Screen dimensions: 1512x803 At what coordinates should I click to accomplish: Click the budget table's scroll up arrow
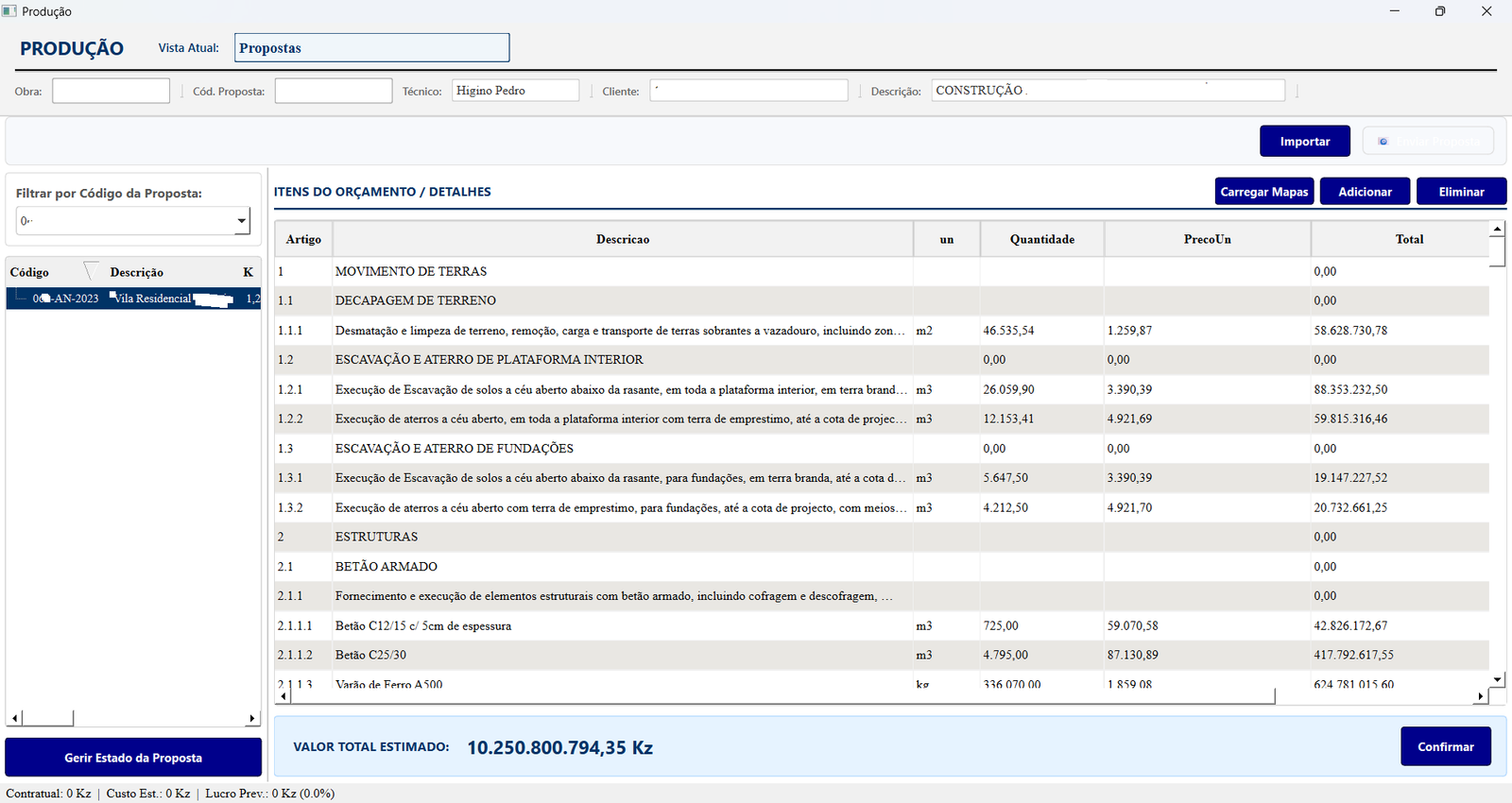(1497, 229)
